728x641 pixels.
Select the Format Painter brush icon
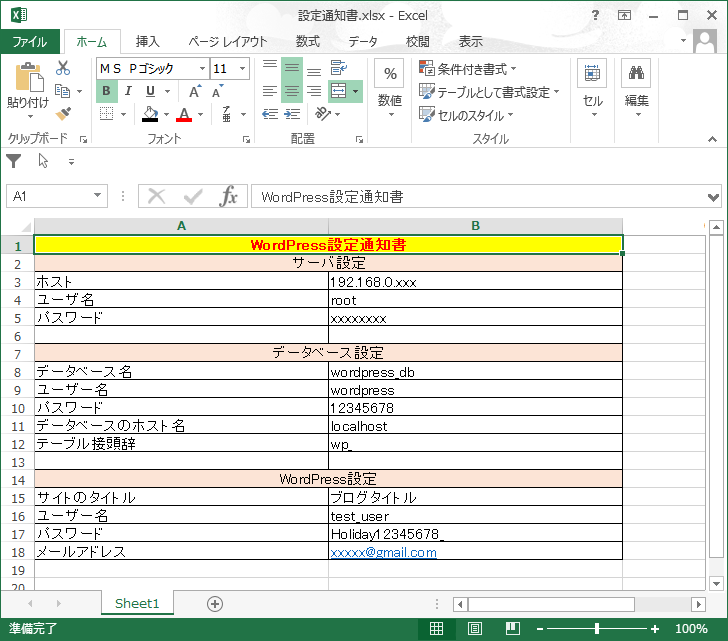(63, 114)
